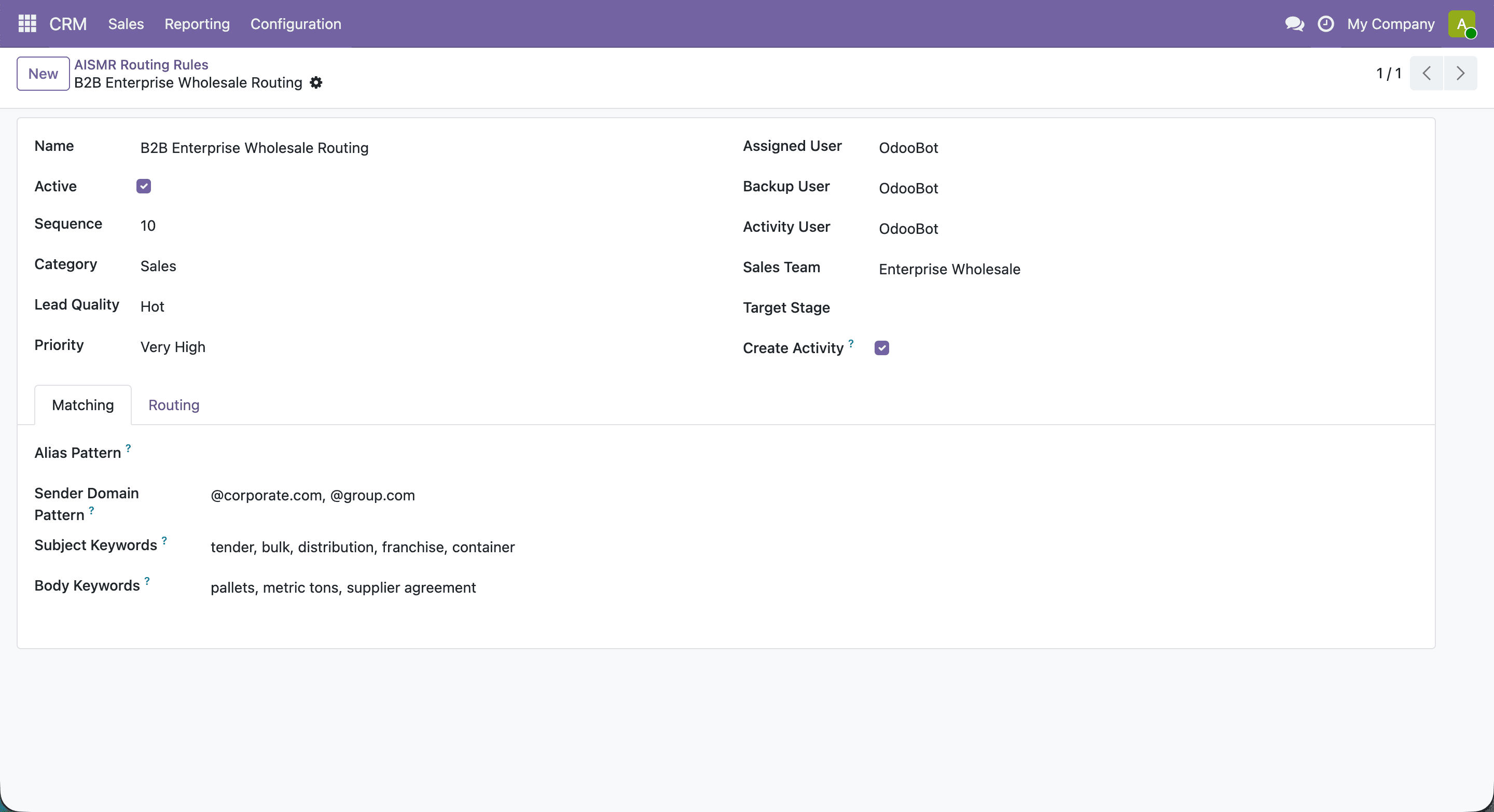Viewport: 1494px width, 812px height.
Task: Show the Create Activity help tooltip
Action: pos(851,343)
